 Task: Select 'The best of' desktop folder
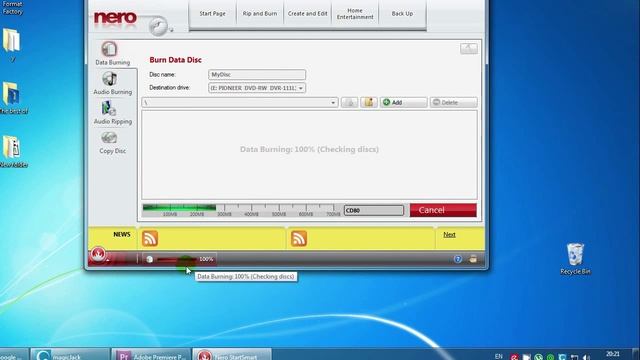pos(13,98)
